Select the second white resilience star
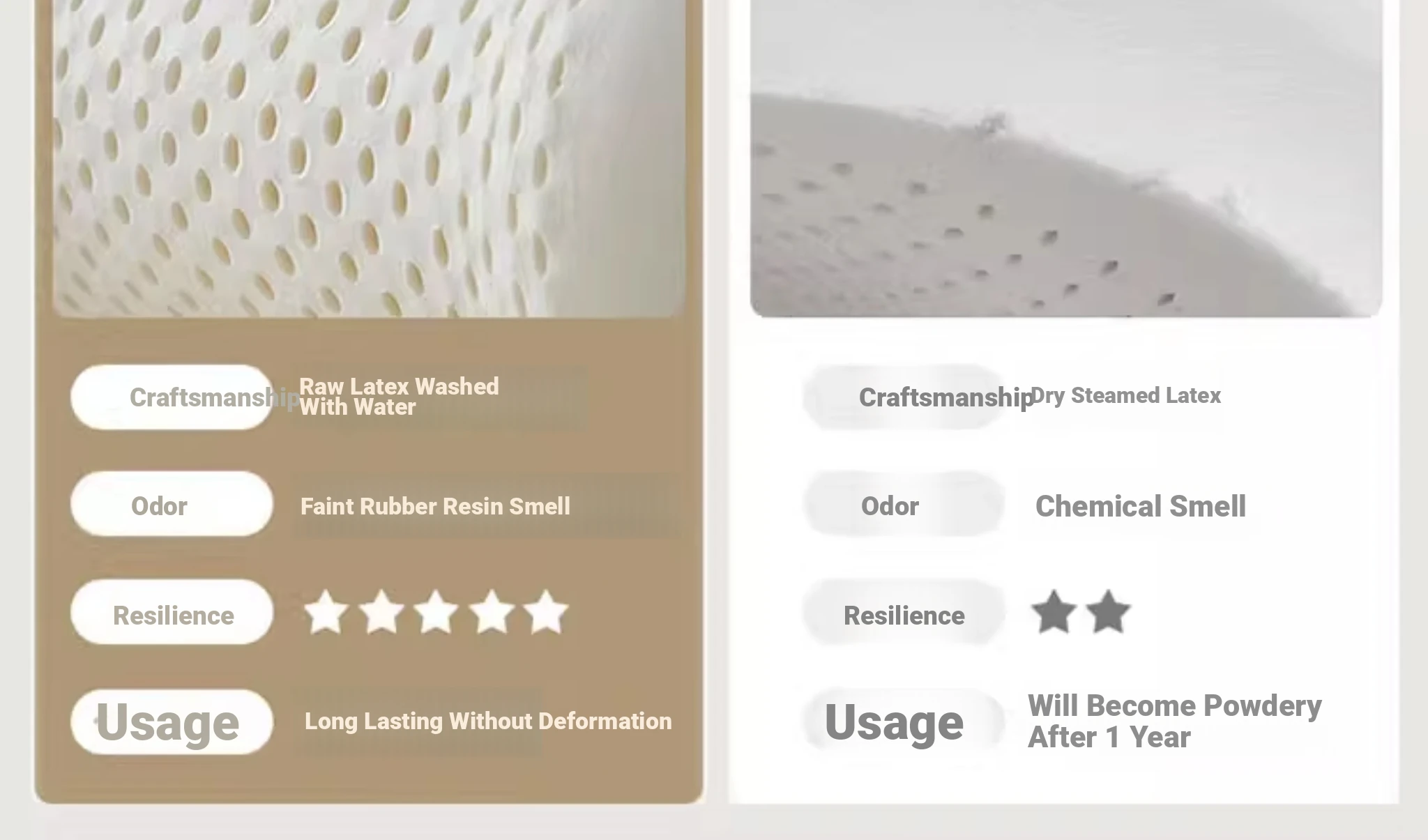This screenshot has height=840, width=1428. point(381,612)
